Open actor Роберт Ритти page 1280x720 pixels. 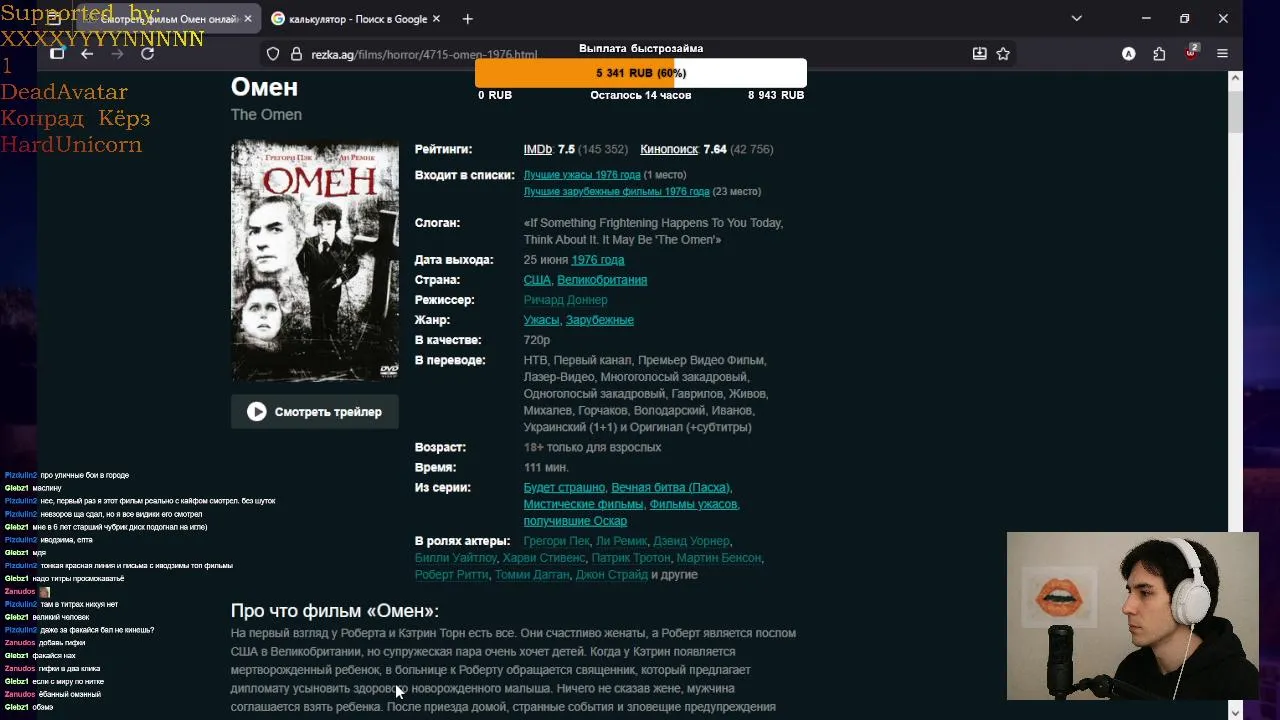(452, 575)
